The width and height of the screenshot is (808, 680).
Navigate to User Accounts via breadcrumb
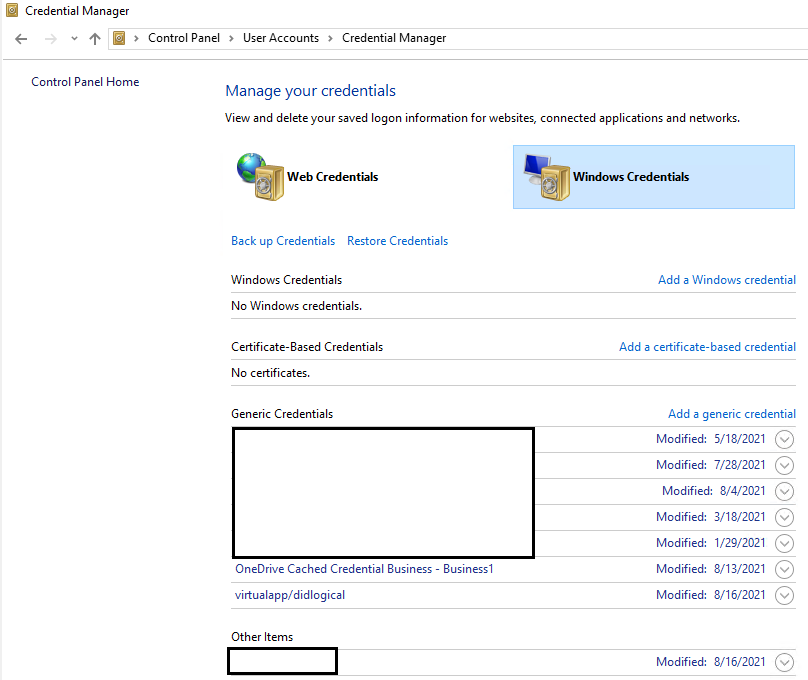coord(281,38)
